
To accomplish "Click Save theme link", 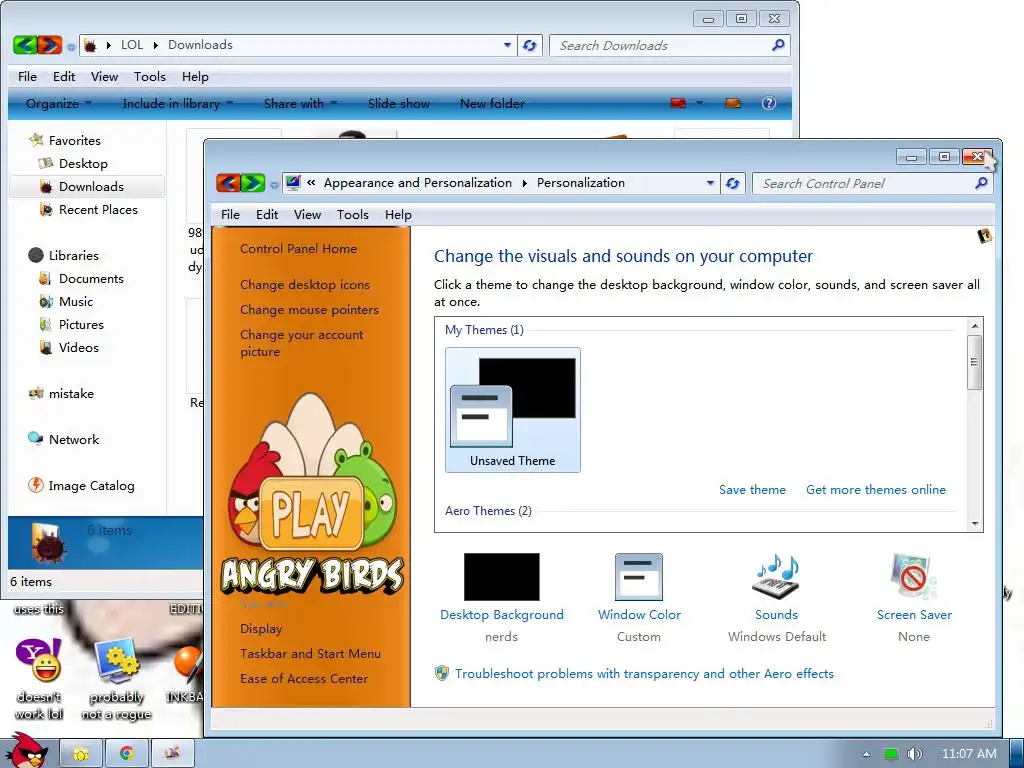I will coord(752,489).
